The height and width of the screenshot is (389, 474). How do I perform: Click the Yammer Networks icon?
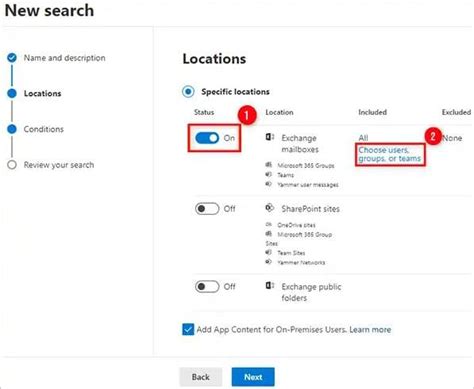tap(269, 262)
